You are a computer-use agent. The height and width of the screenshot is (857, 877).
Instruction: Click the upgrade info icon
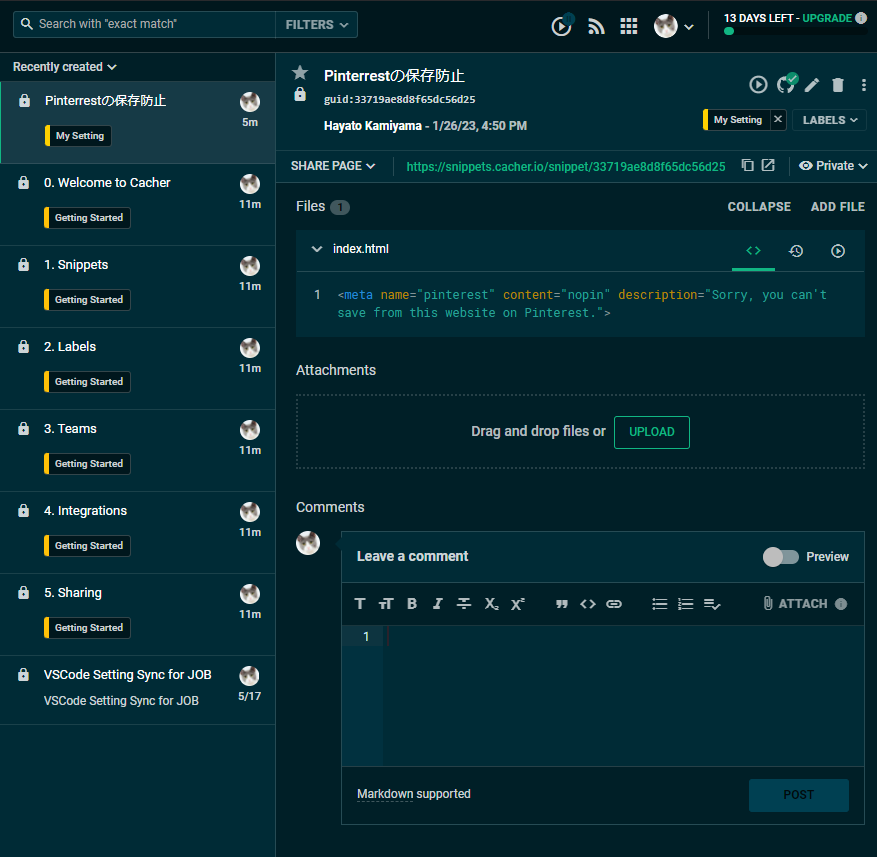tap(861, 18)
